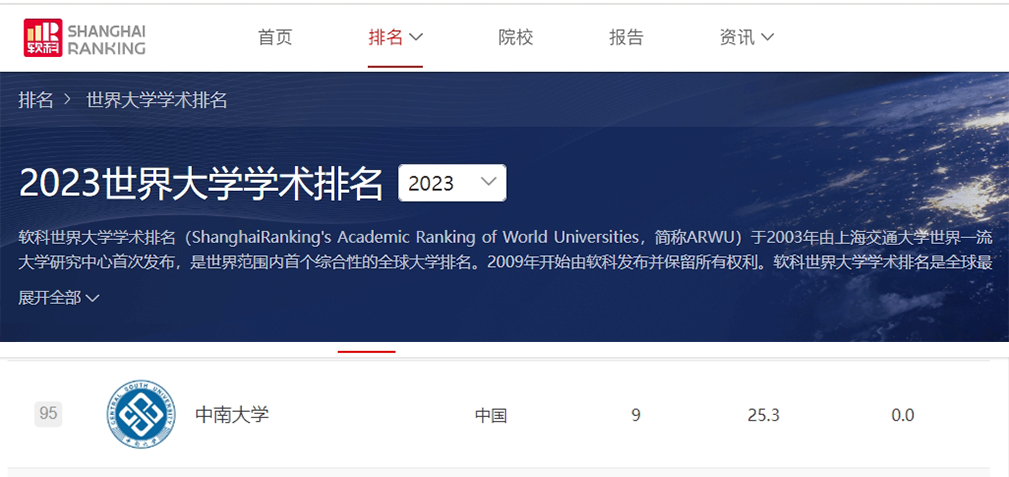This screenshot has height=477, width=1009.
Task: Expand the chevron beside 资讯
Action: tap(767, 37)
